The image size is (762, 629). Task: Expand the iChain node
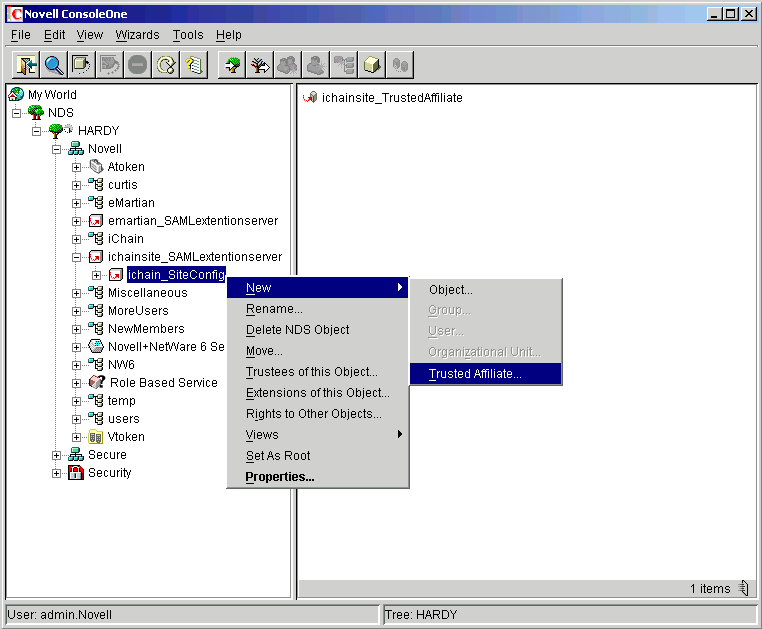point(76,239)
